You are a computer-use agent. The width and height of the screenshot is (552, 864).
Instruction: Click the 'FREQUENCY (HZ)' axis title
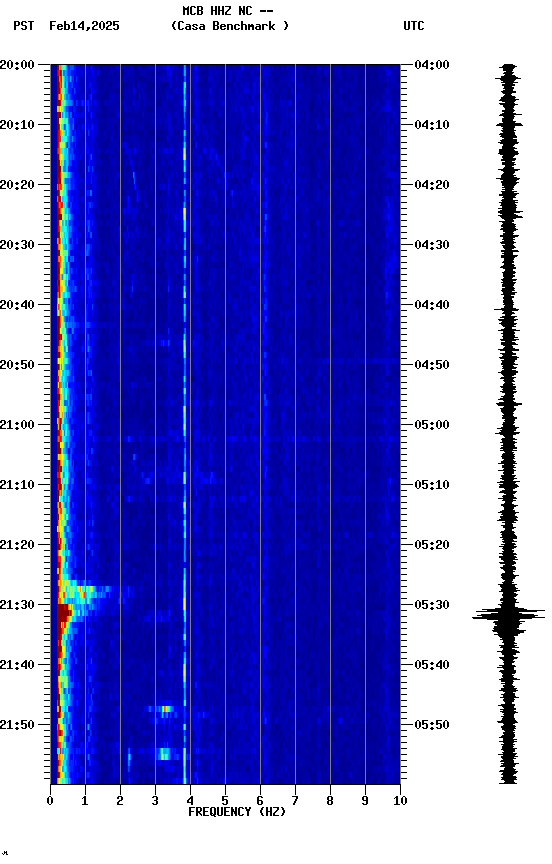[x=237, y=812]
